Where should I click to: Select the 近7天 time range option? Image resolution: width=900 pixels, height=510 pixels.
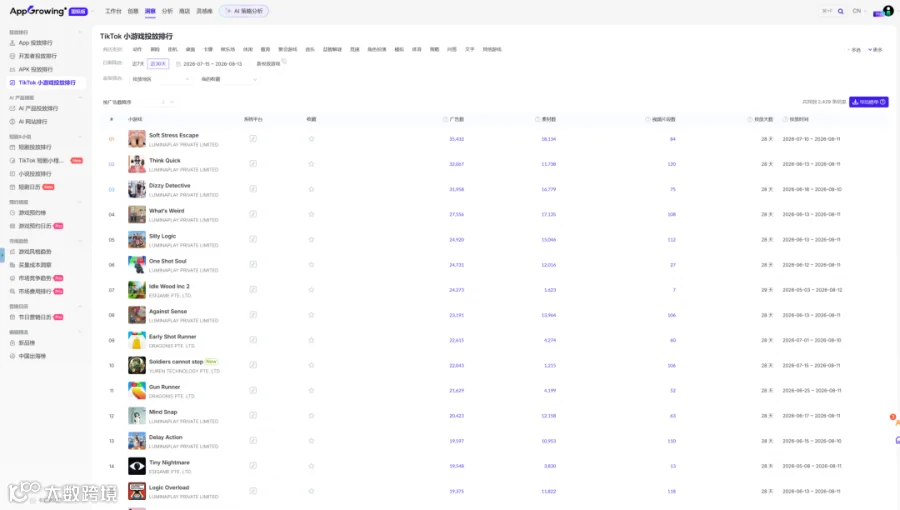coord(138,64)
